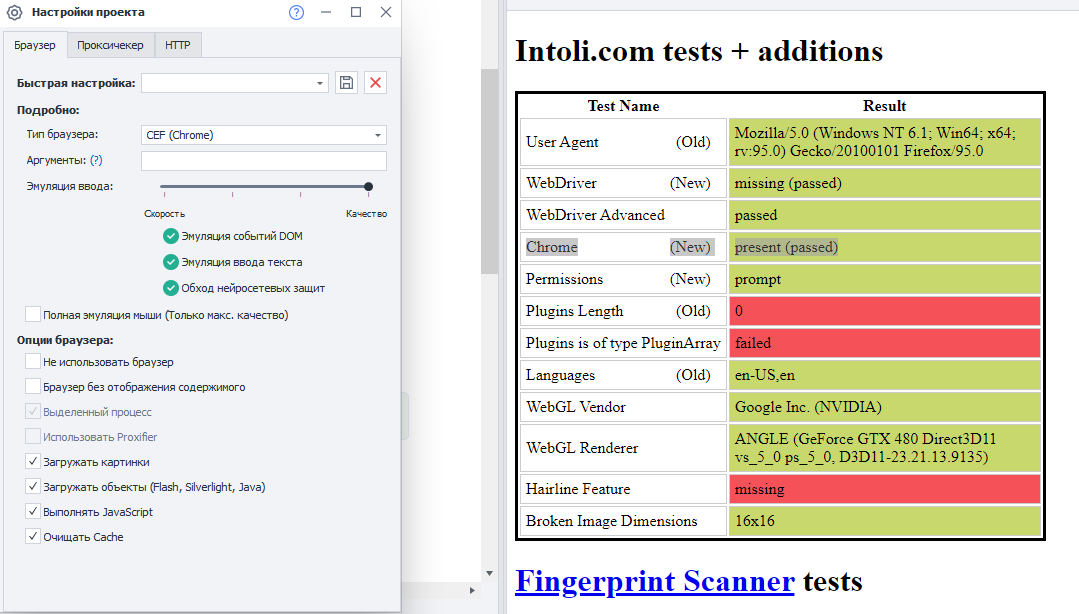Click the scroll down arrow in the middle pane
The height and width of the screenshot is (614, 1079).
[x=489, y=573]
